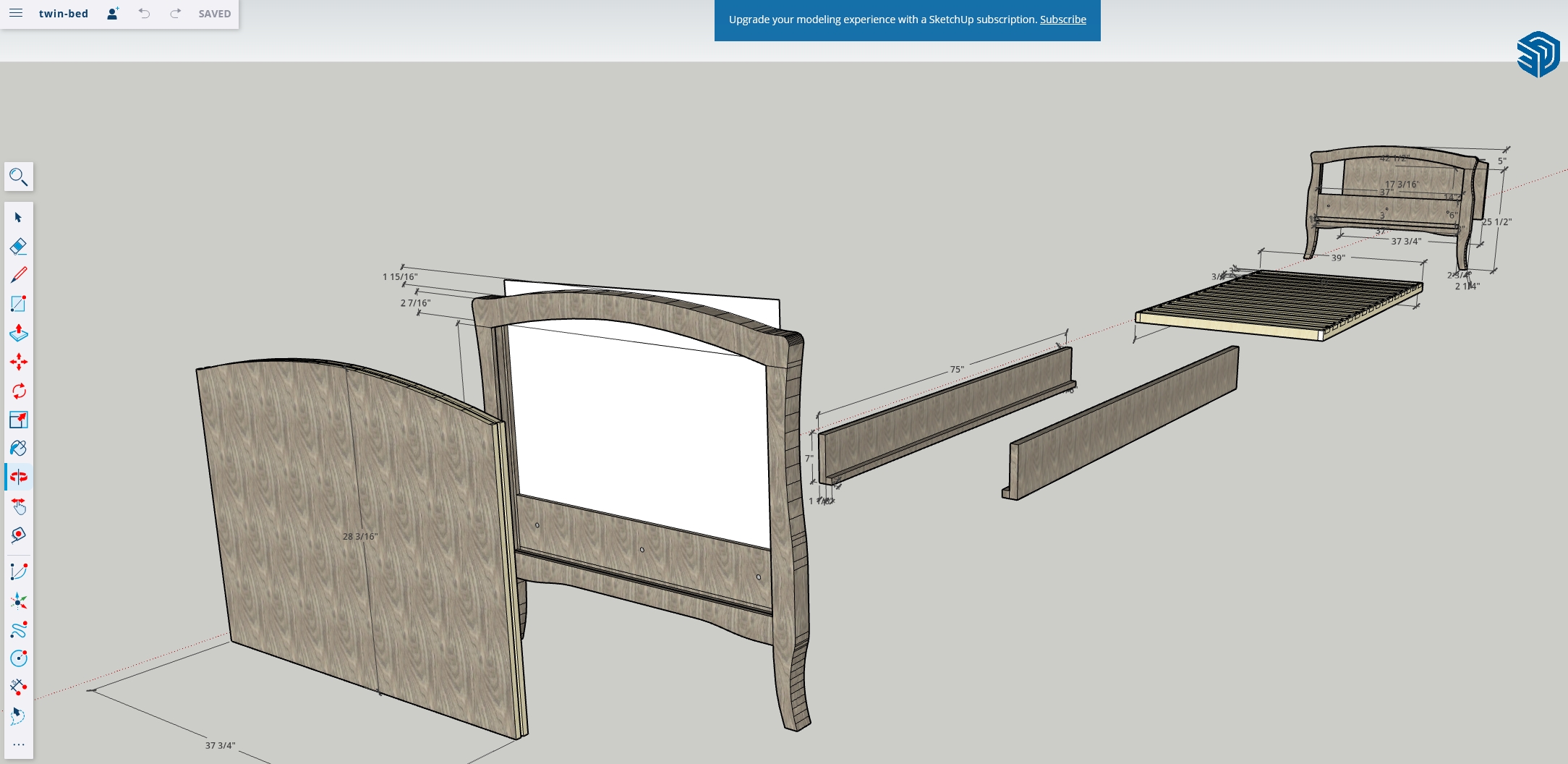
Task: Open the main hamburger menu
Action: pos(16,13)
